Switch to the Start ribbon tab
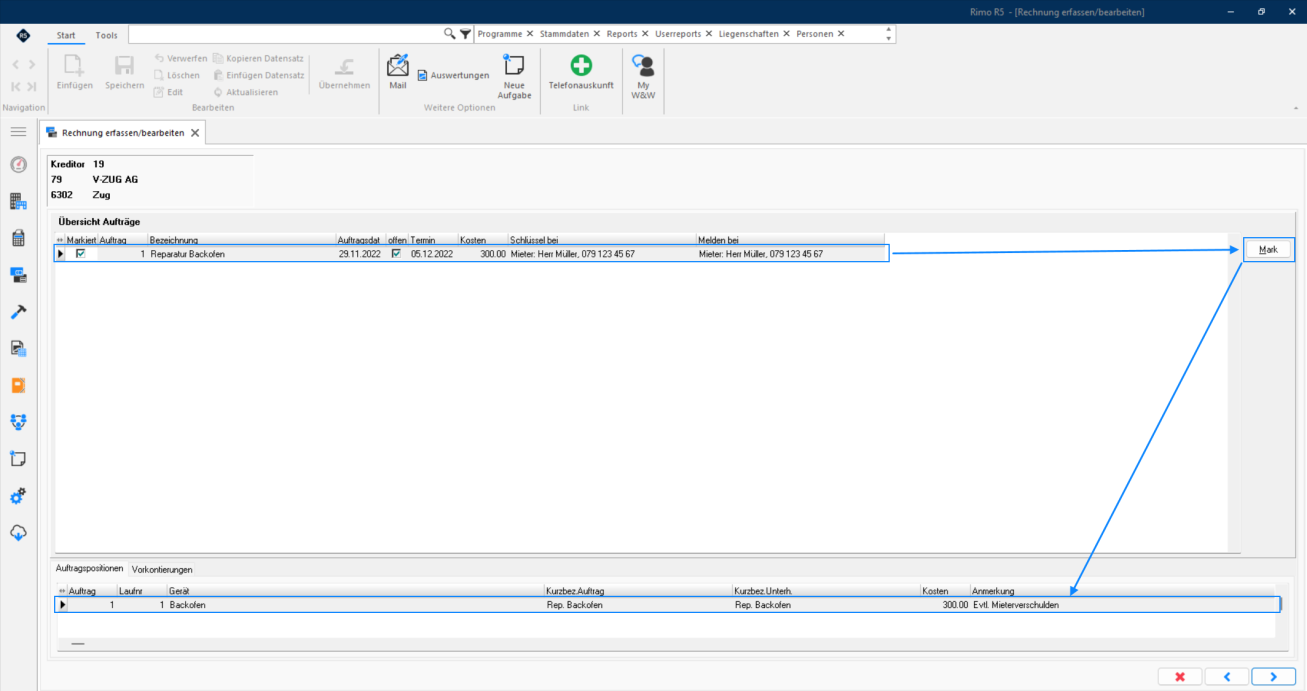Image resolution: width=1307 pixels, height=691 pixels. [x=66, y=35]
